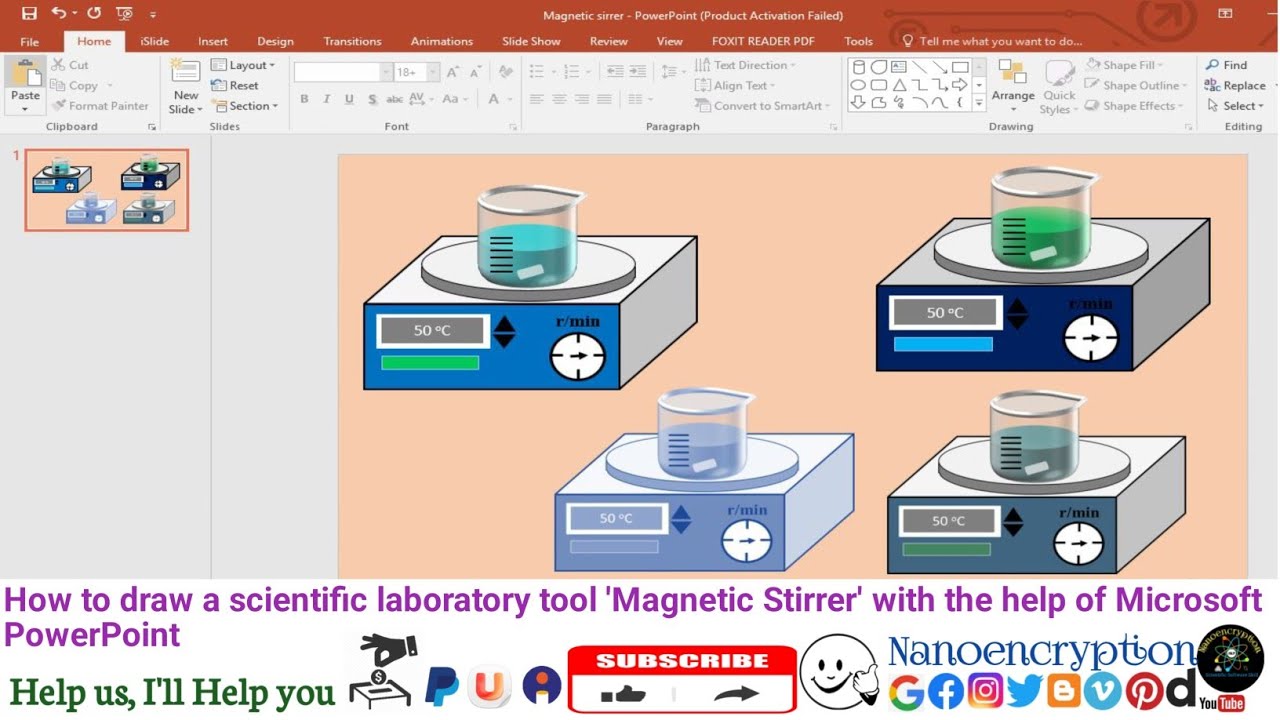Screen dimensions: 1280x720
Task: Toggle text Shadow S button
Action: coord(372,99)
